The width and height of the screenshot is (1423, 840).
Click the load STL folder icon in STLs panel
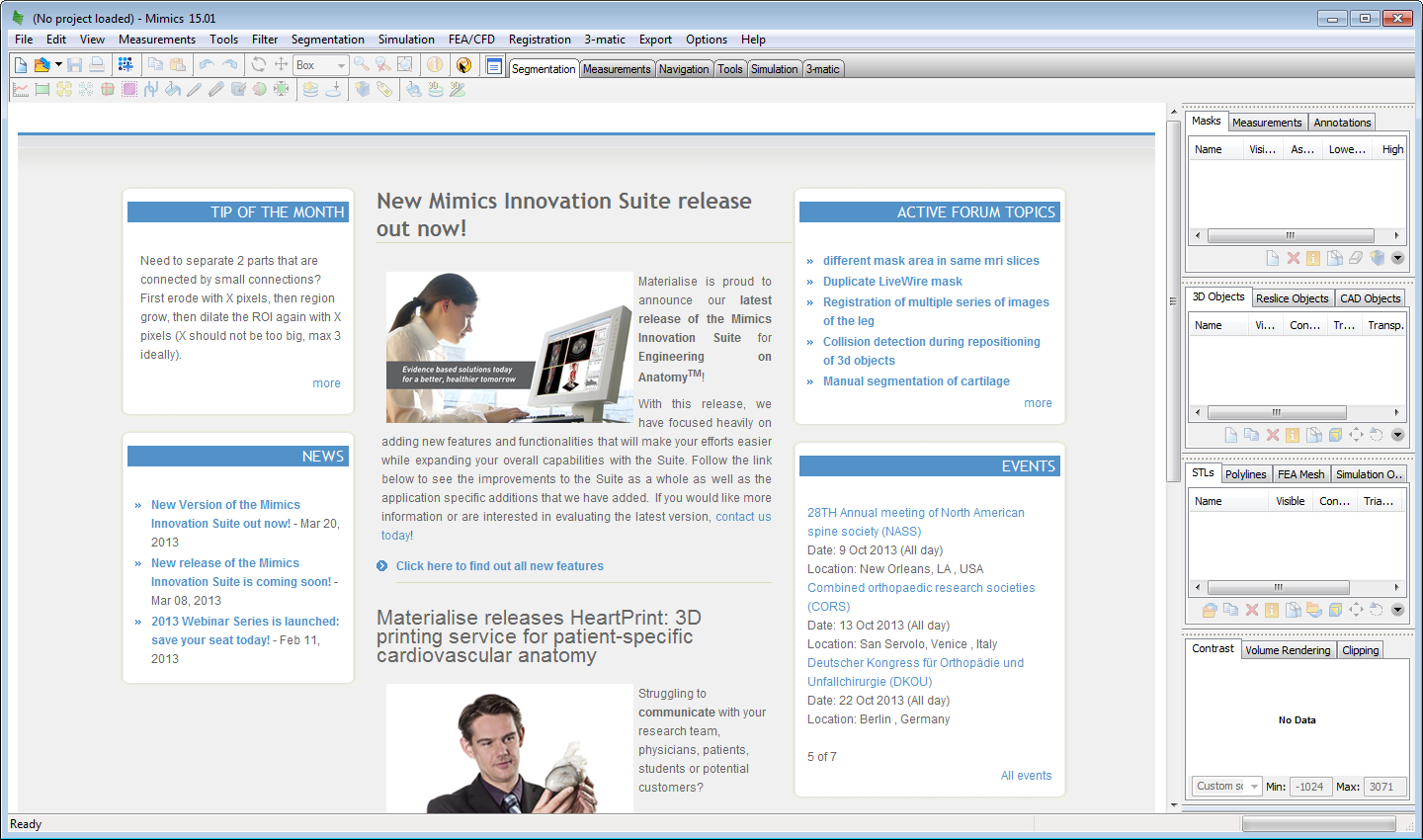coord(1210,610)
